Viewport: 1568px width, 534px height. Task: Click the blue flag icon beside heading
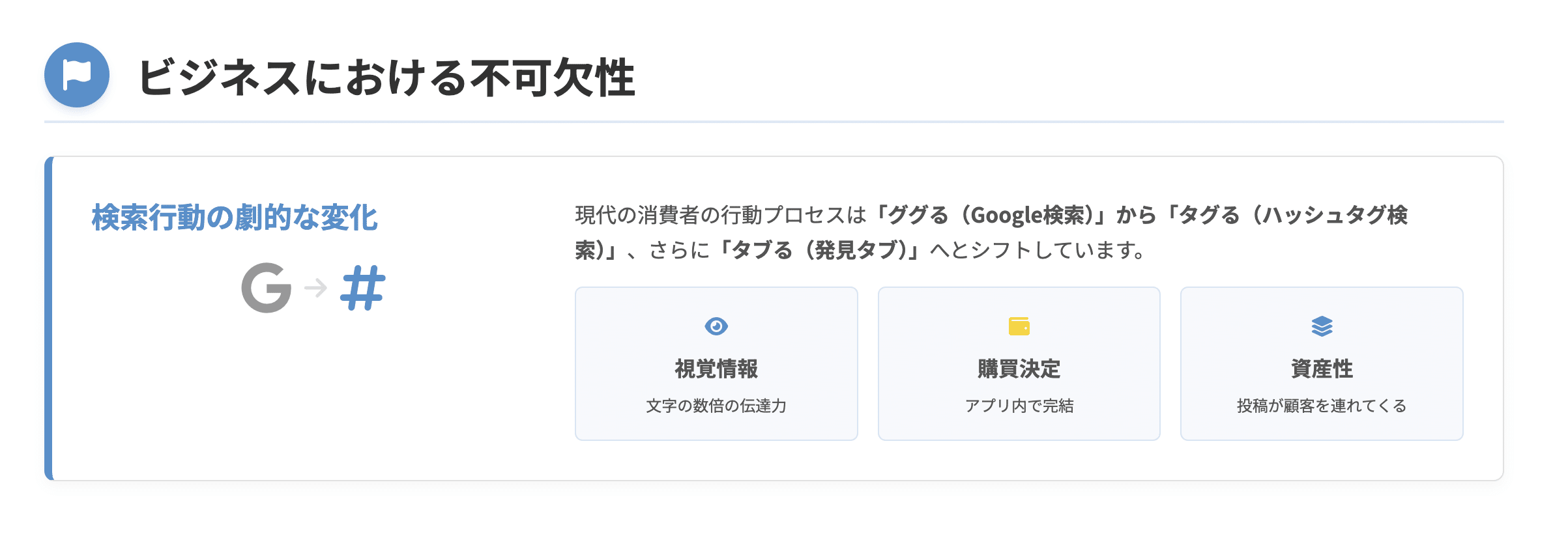[x=77, y=75]
